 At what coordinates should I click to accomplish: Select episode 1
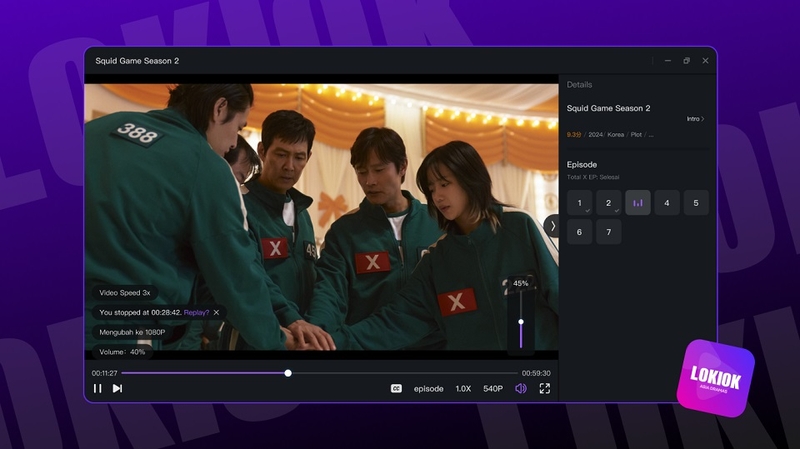[580, 203]
